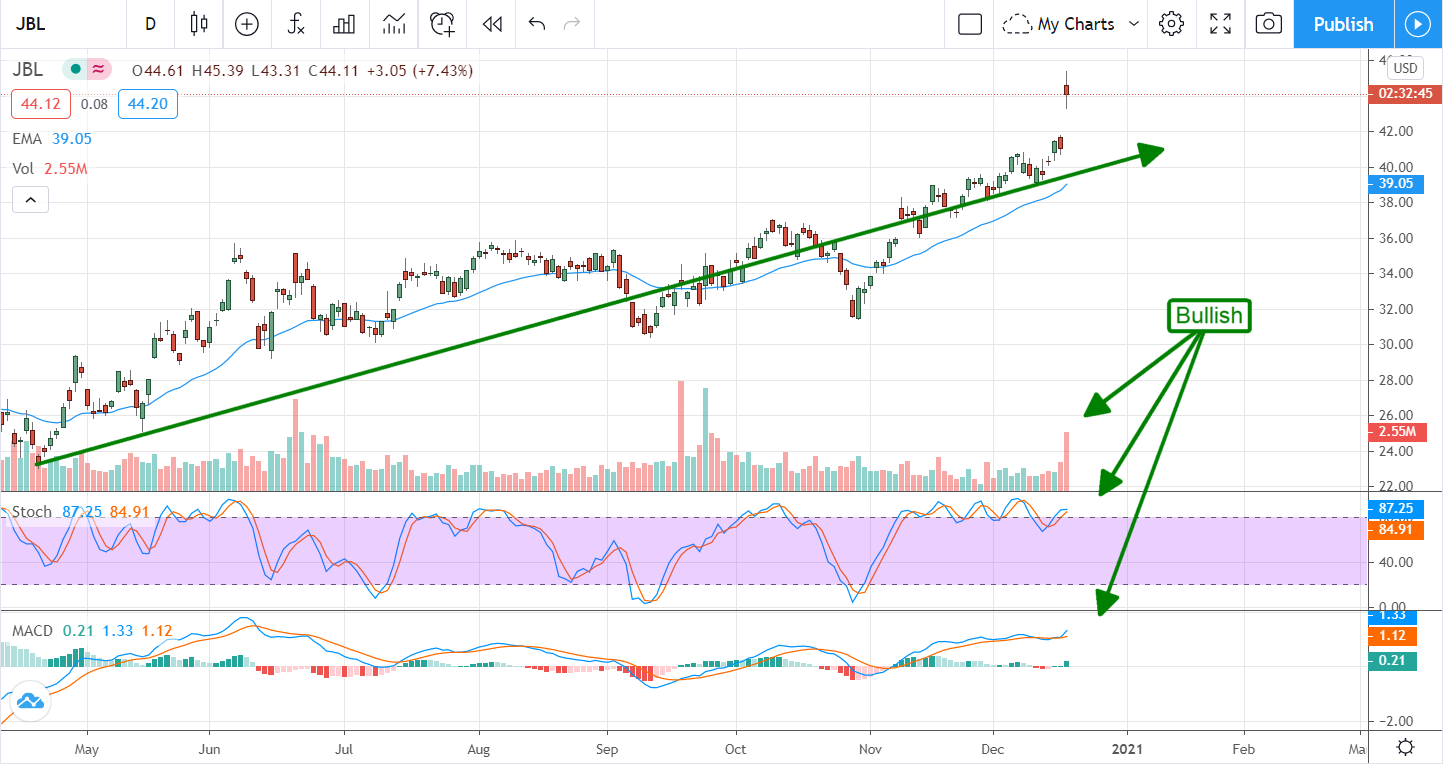
Task: Click the 44.20 buy price box
Action: tap(146, 103)
